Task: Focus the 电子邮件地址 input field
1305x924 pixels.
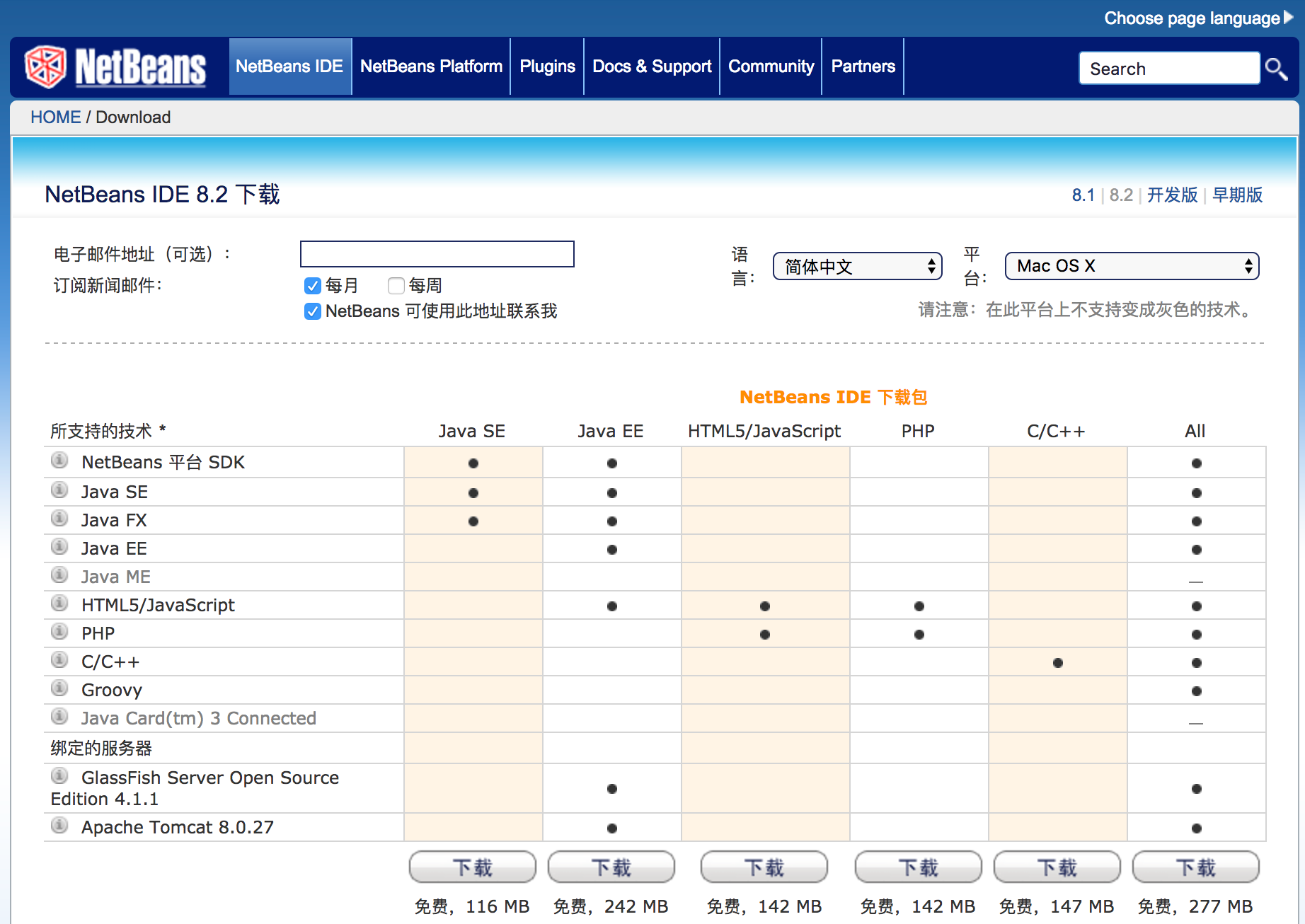Action: pyautogui.click(x=437, y=254)
